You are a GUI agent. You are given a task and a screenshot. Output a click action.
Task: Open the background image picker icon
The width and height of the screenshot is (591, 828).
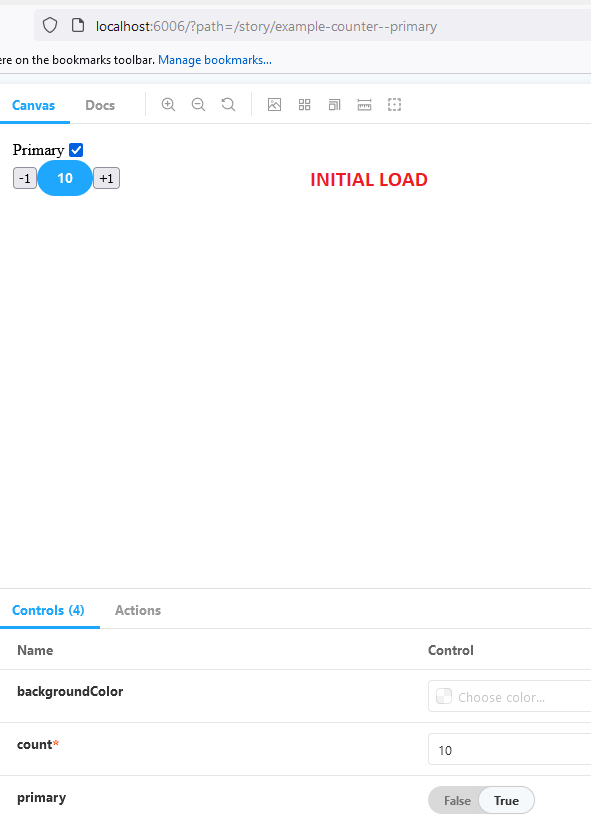(274, 105)
